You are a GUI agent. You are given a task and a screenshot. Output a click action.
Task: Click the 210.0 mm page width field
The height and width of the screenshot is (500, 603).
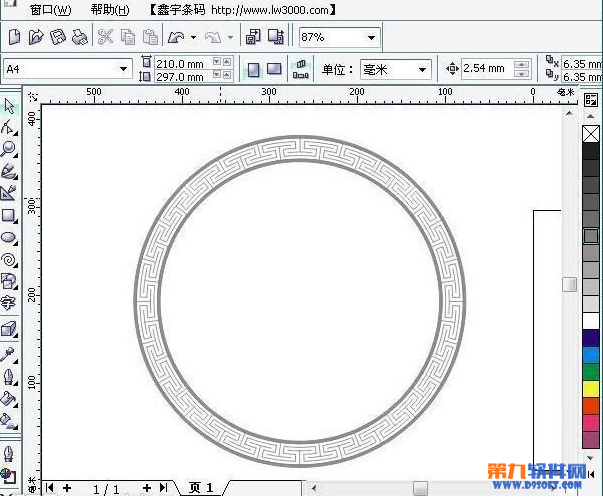(x=182, y=63)
